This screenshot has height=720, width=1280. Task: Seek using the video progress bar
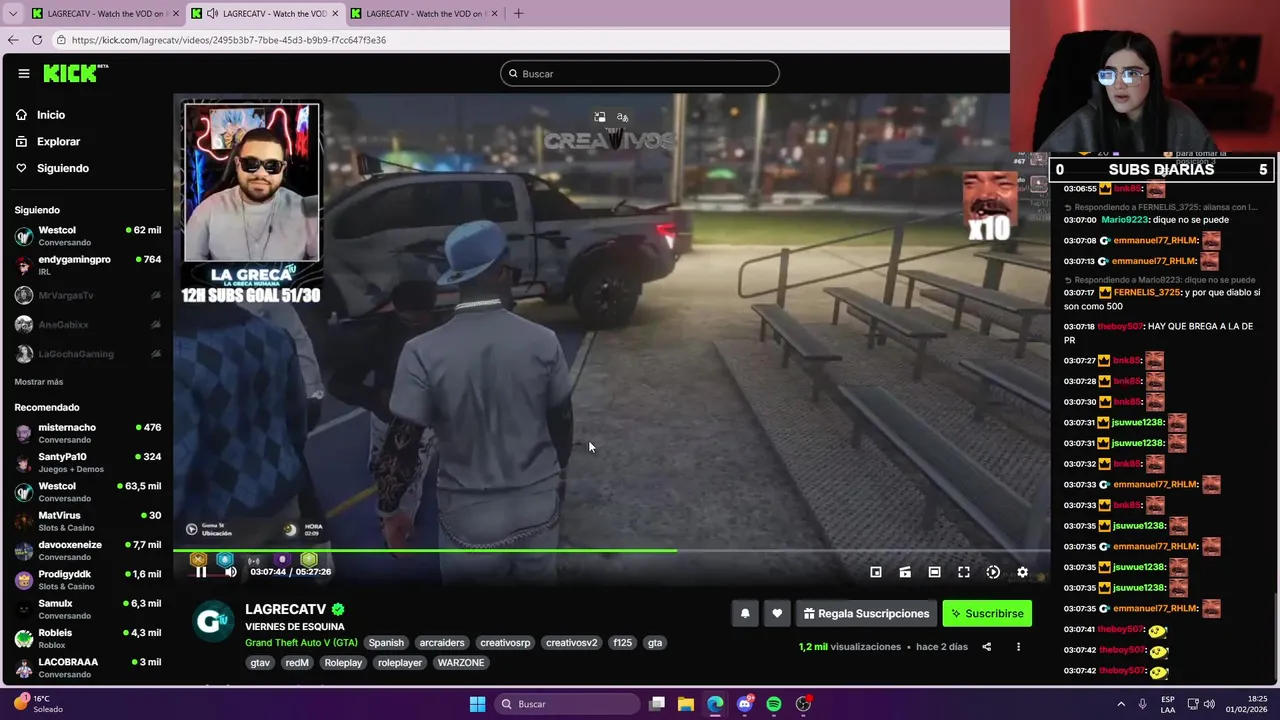pos(611,550)
